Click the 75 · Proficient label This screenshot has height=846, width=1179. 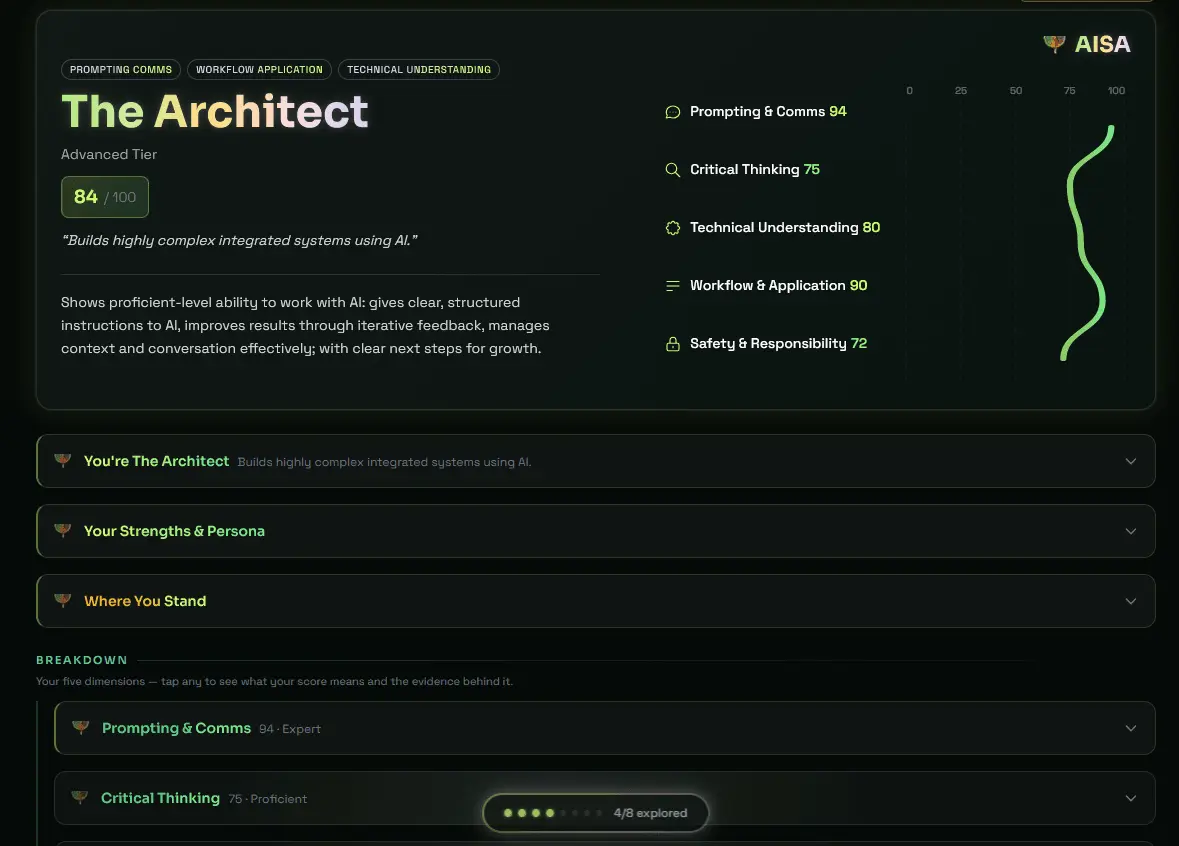268,799
